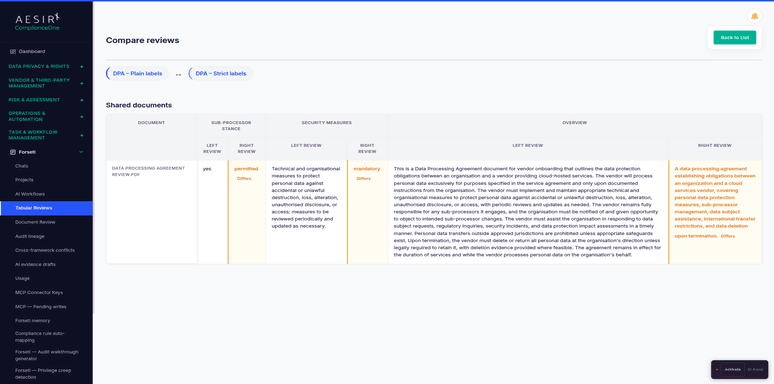Click the AESIR ComplianceOne logo
Image resolution: width=774 pixels, height=384 pixels.
38,22
